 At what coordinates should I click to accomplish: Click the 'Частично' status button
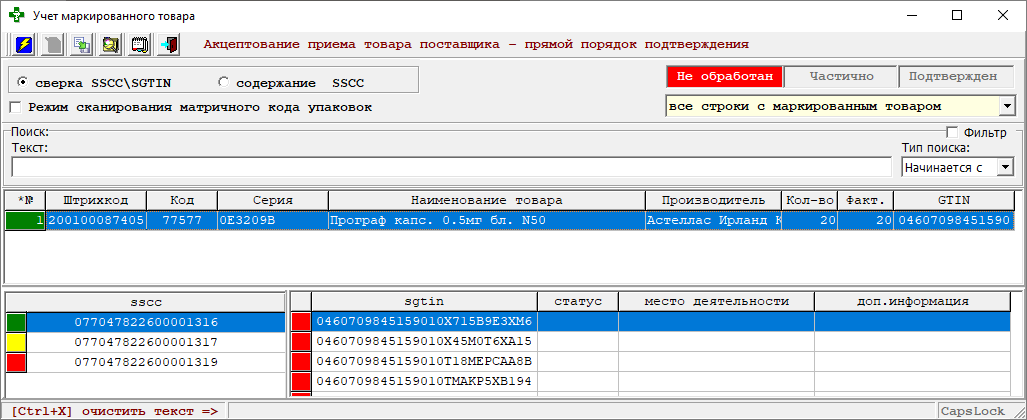pyautogui.click(x=840, y=76)
